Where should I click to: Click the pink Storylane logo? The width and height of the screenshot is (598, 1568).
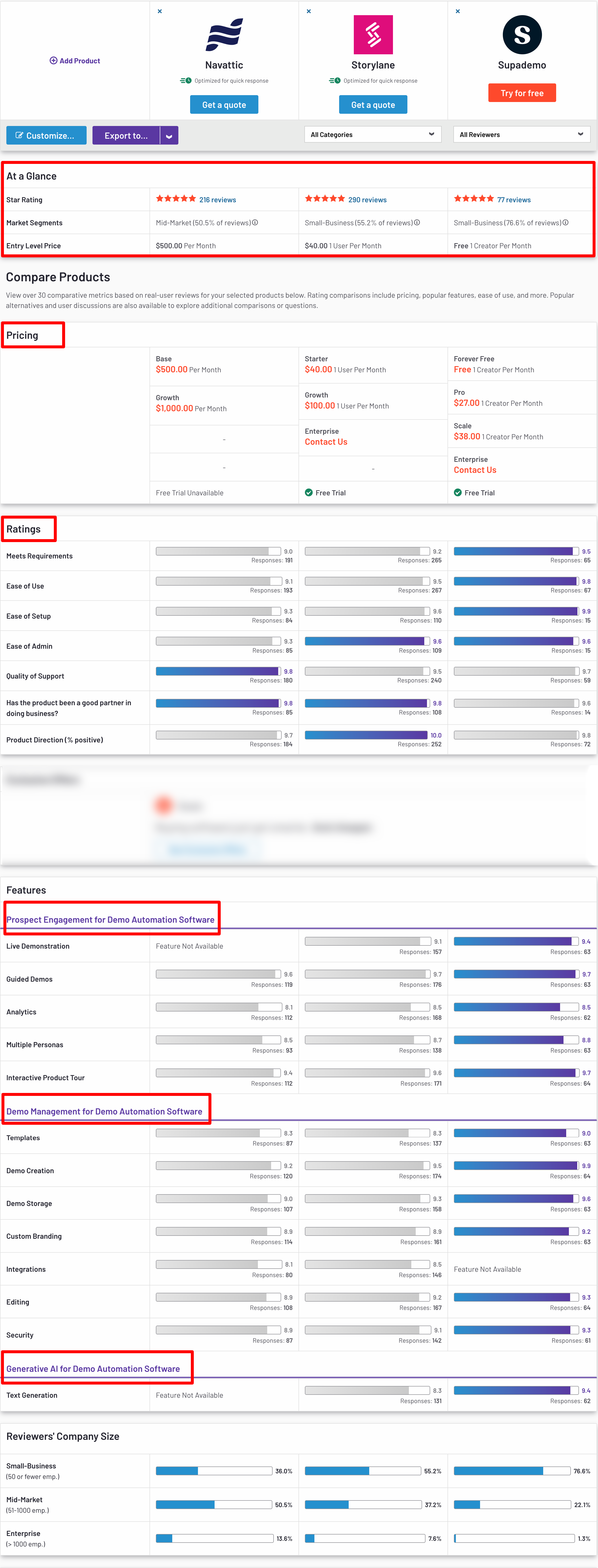[373, 35]
